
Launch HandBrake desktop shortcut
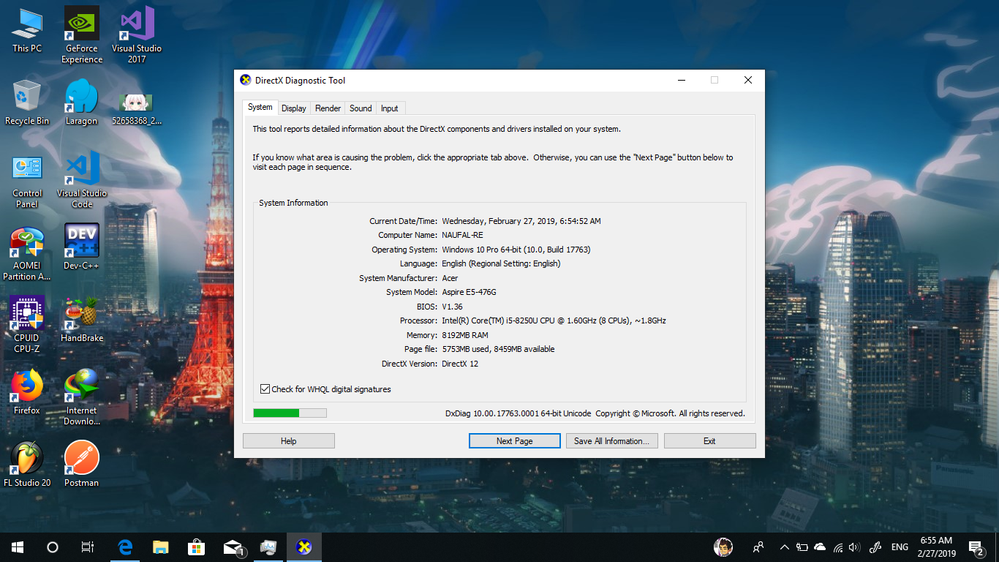pos(82,321)
